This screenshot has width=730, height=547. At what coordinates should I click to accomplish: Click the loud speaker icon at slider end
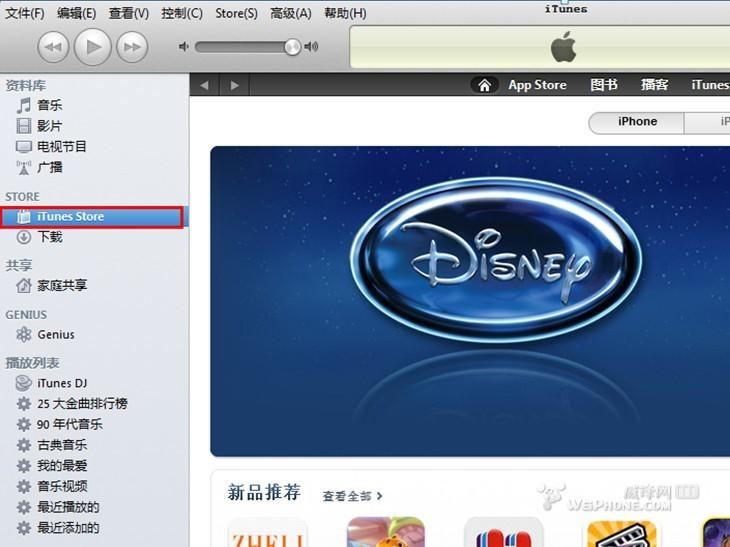point(311,47)
